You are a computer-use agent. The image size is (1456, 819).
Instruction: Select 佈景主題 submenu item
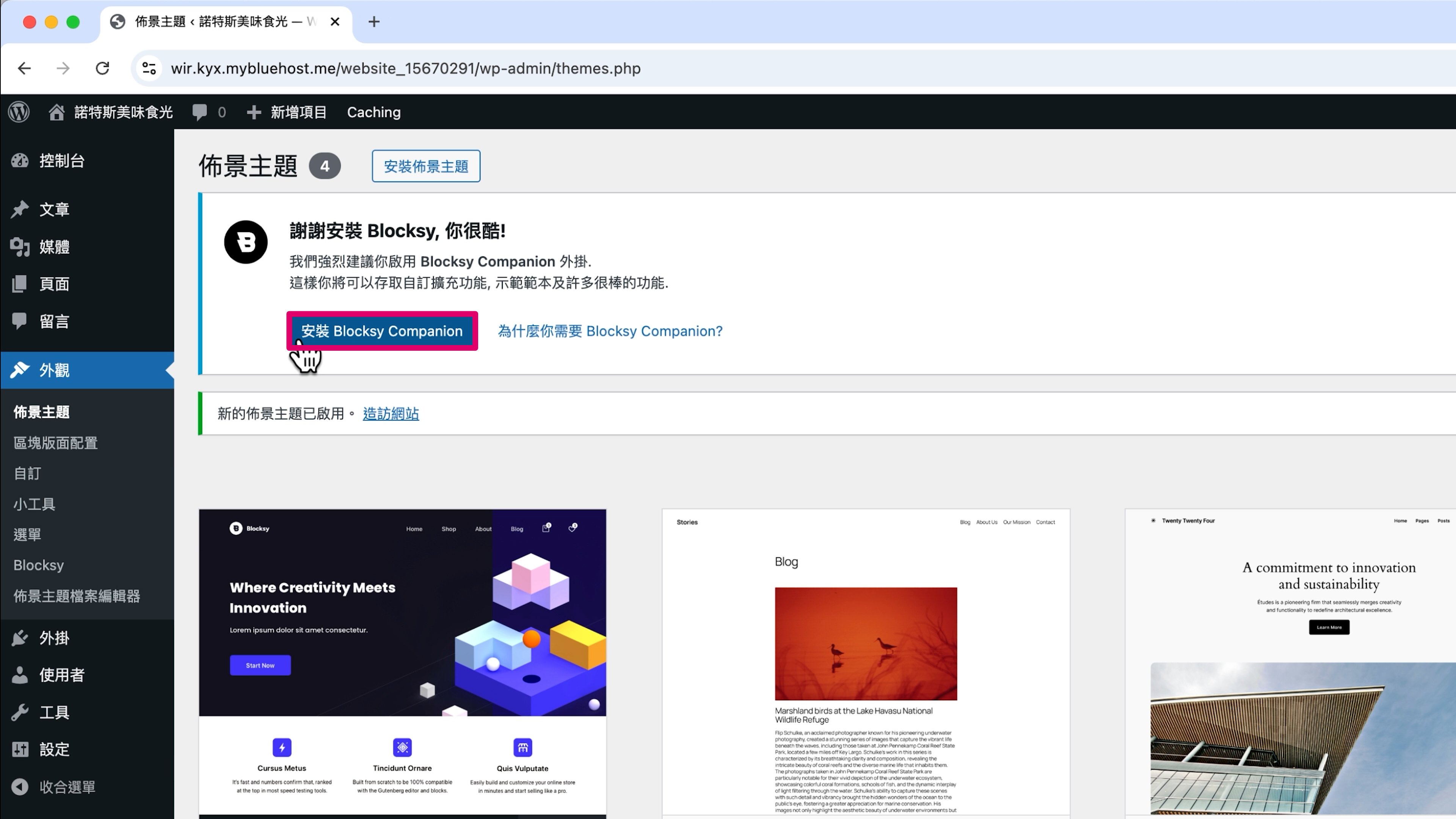coord(42,412)
